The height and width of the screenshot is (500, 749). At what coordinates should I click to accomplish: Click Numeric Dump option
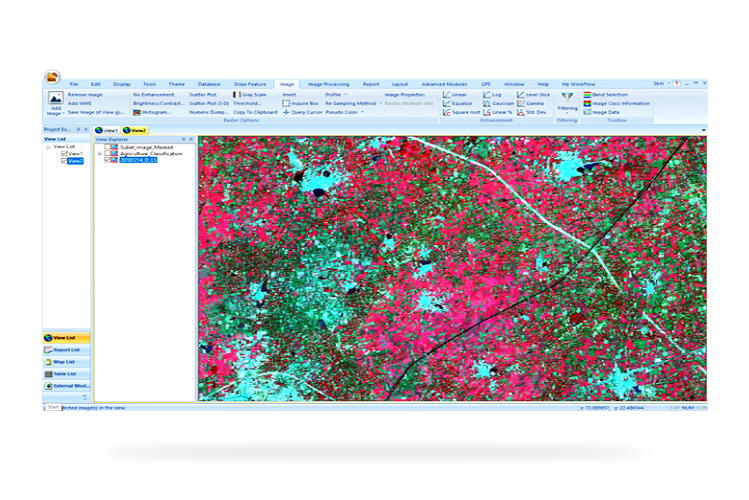pos(209,112)
